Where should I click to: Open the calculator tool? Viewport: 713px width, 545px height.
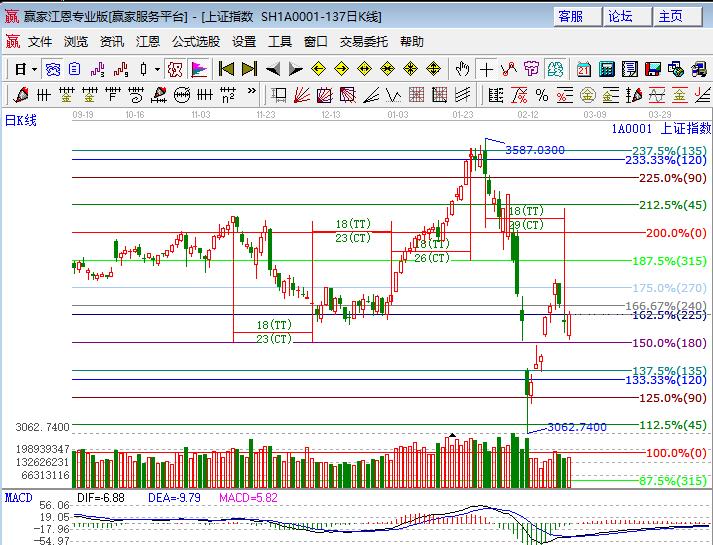[606, 69]
